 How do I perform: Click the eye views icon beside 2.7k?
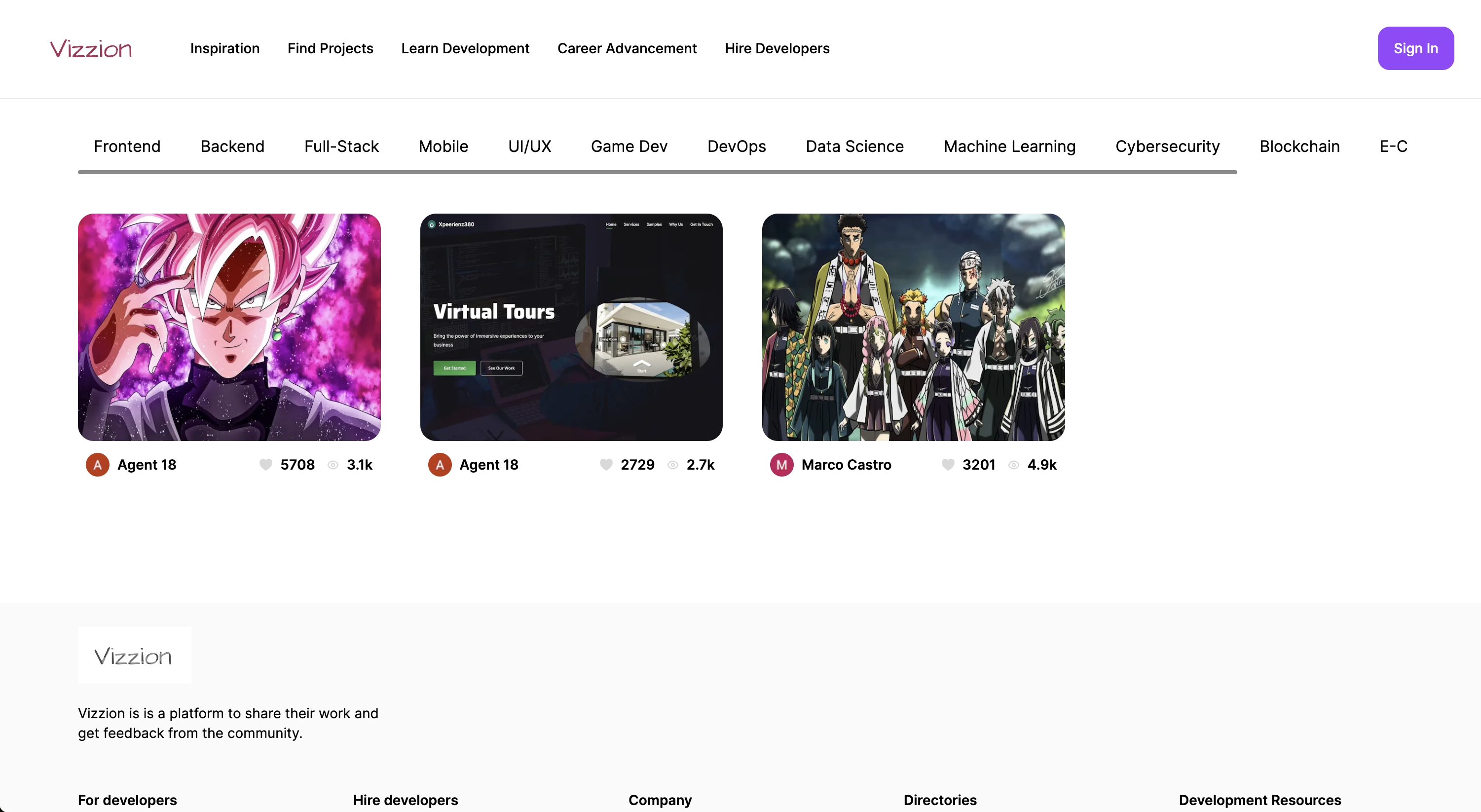(672, 465)
